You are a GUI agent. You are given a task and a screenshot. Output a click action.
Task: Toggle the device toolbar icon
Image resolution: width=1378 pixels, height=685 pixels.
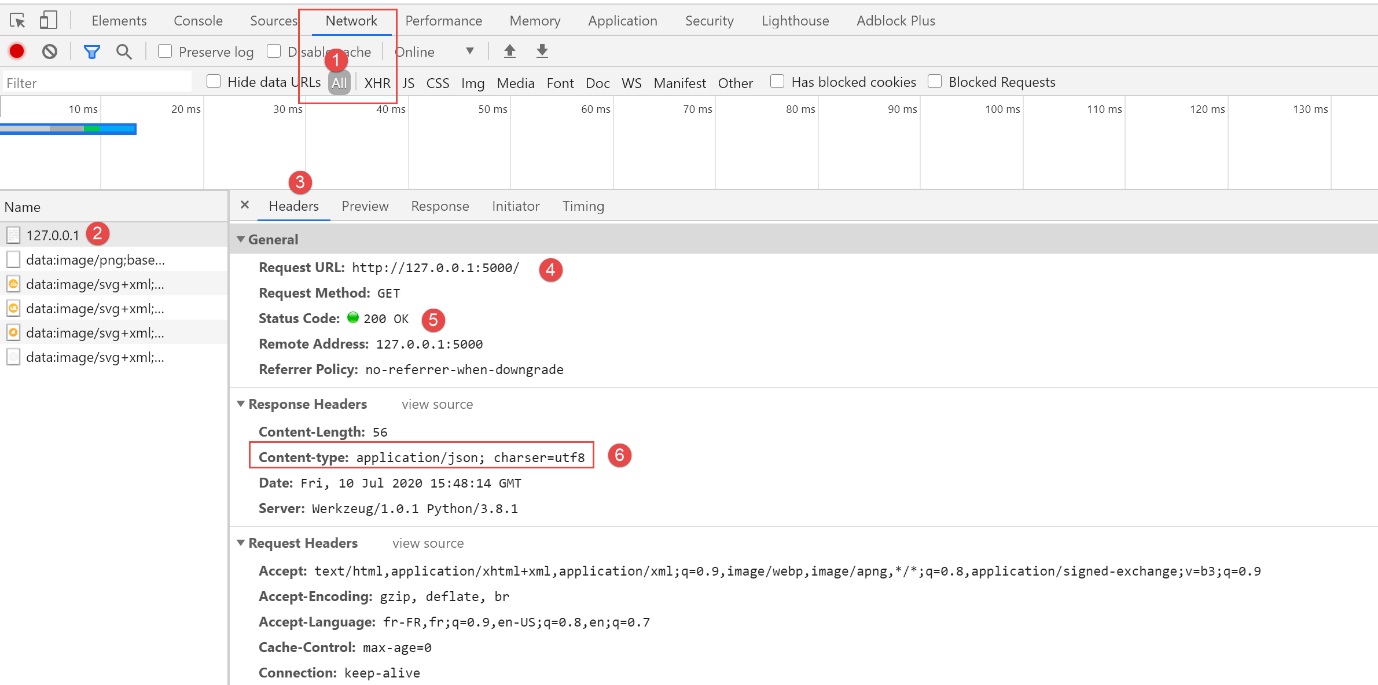coord(48,20)
